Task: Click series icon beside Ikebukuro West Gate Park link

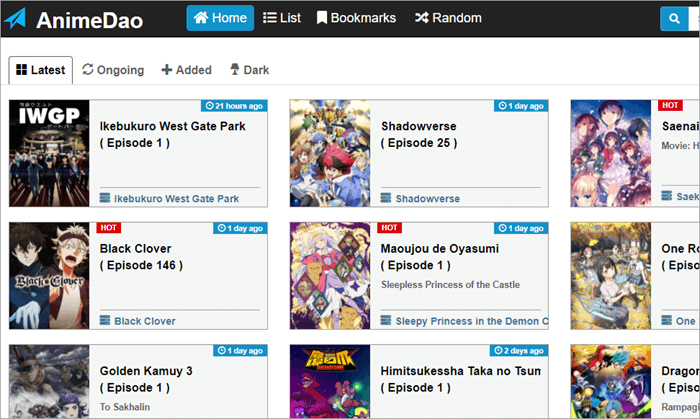Action: (105, 199)
